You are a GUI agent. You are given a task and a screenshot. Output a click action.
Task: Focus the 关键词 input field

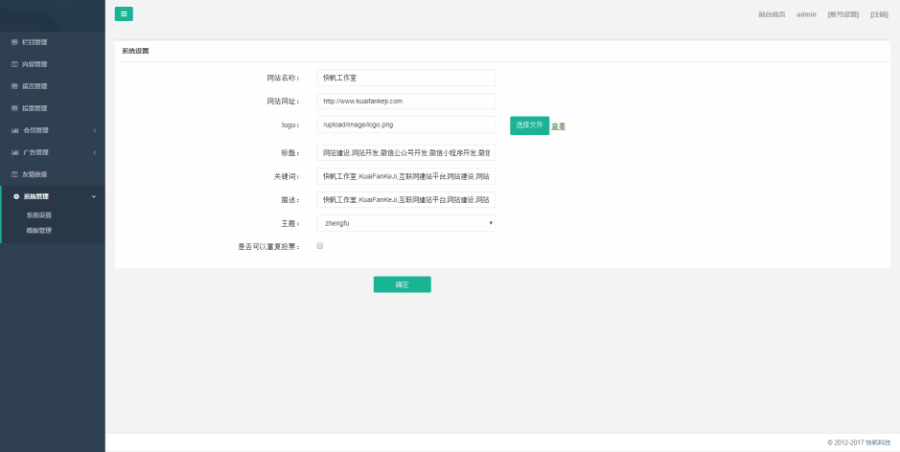pyautogui.click(x=406, y=176)
